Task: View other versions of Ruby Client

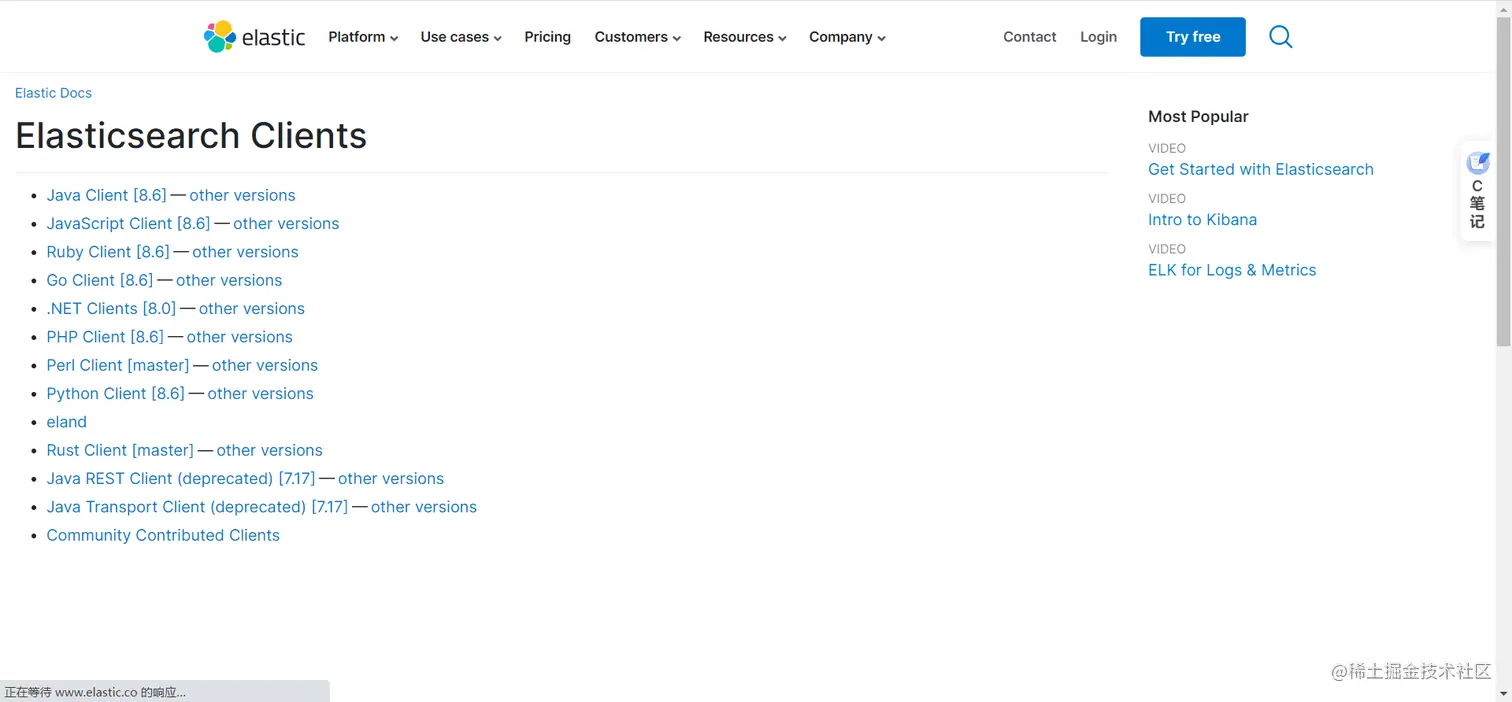Action: pos(245,252)
